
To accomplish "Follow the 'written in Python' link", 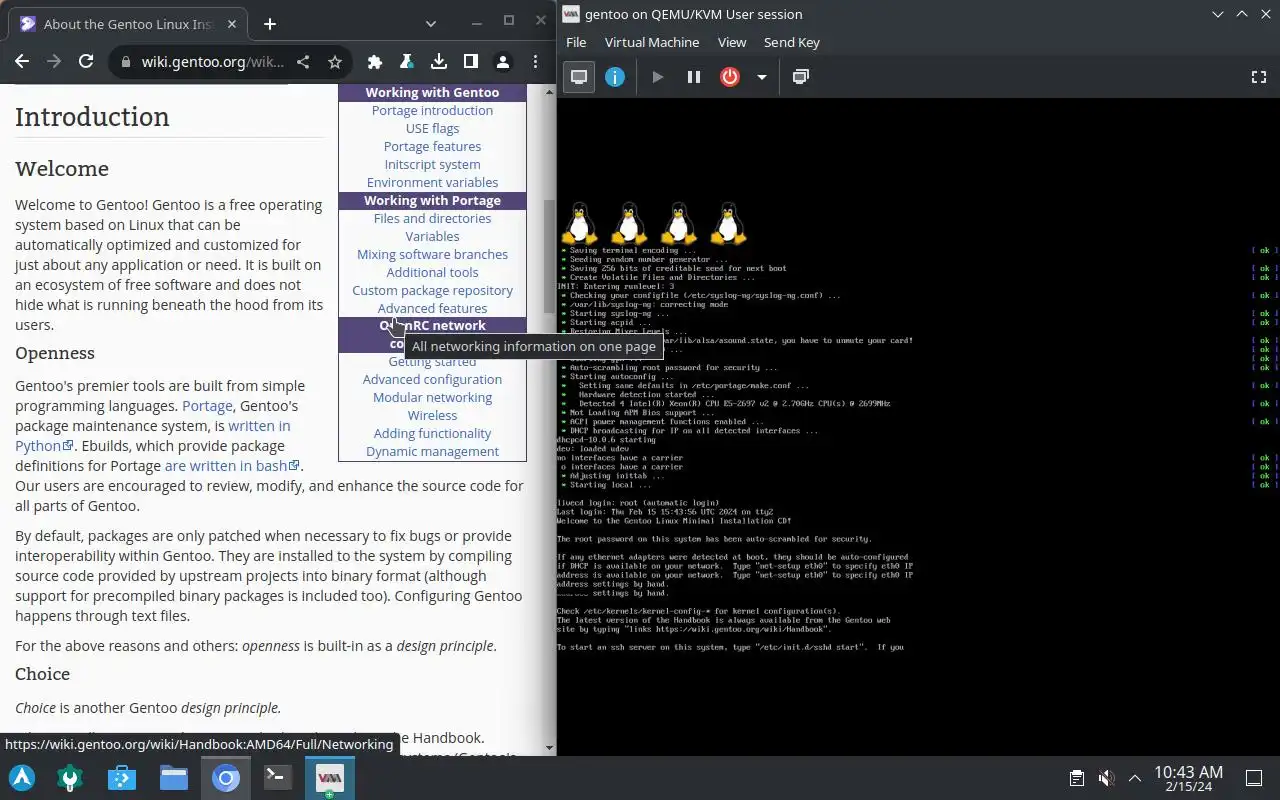I will [x=153, y=436].
